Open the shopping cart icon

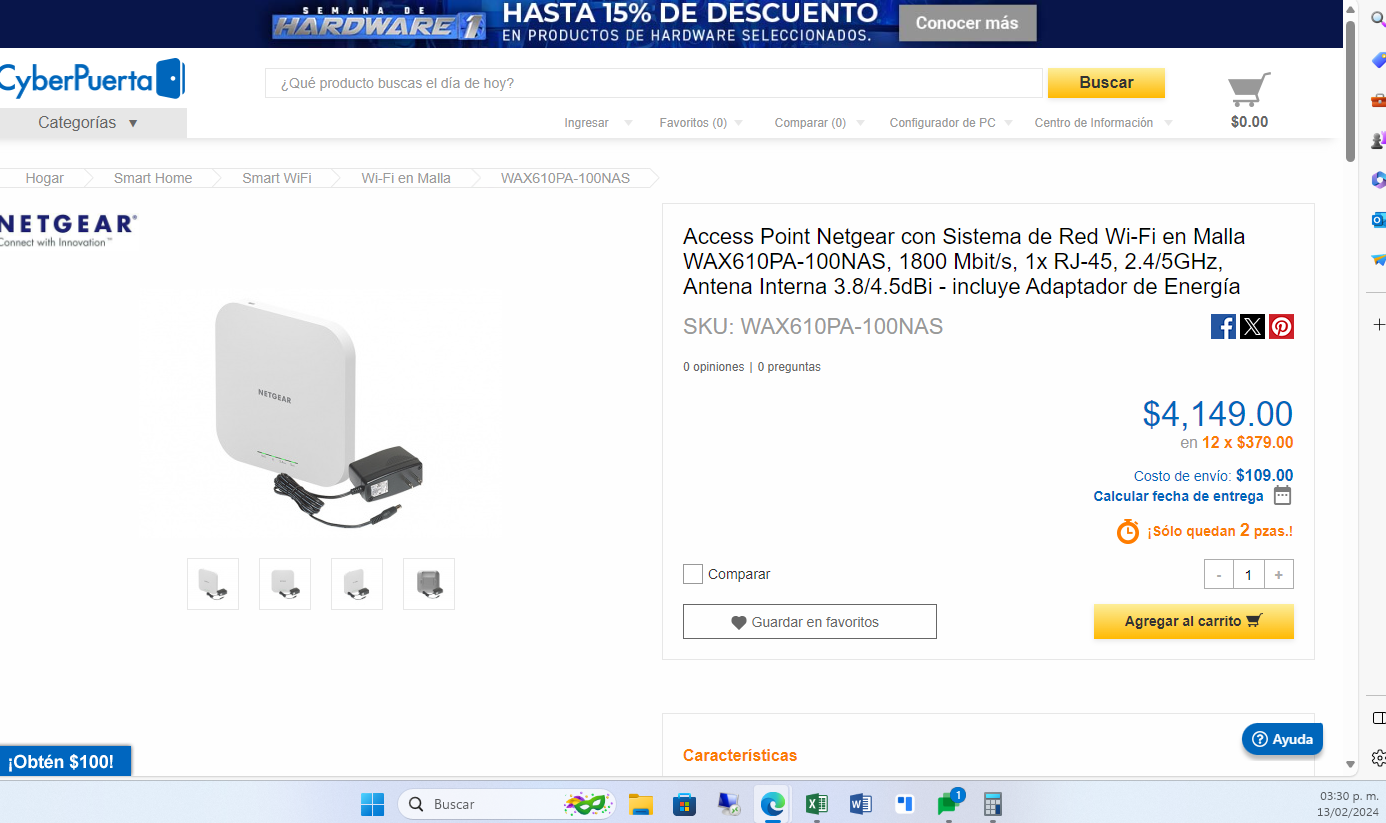pyautogui.click(x=1249, y=90)
